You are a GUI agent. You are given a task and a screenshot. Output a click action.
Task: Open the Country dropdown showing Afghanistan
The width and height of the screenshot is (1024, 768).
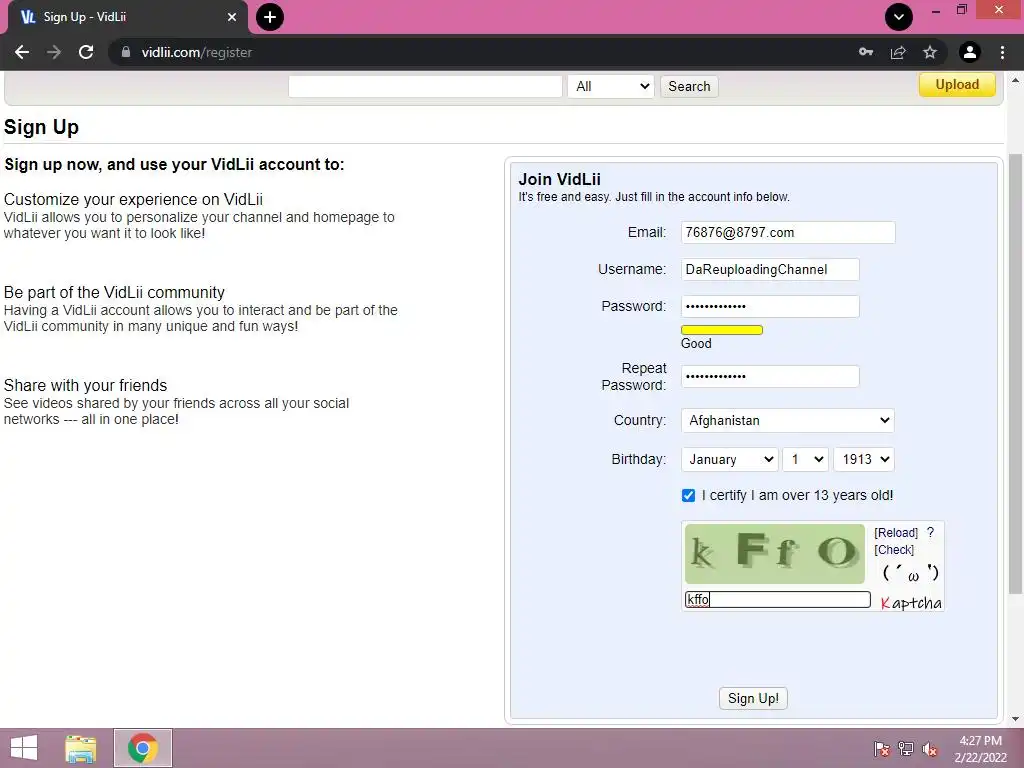point(788,421)
